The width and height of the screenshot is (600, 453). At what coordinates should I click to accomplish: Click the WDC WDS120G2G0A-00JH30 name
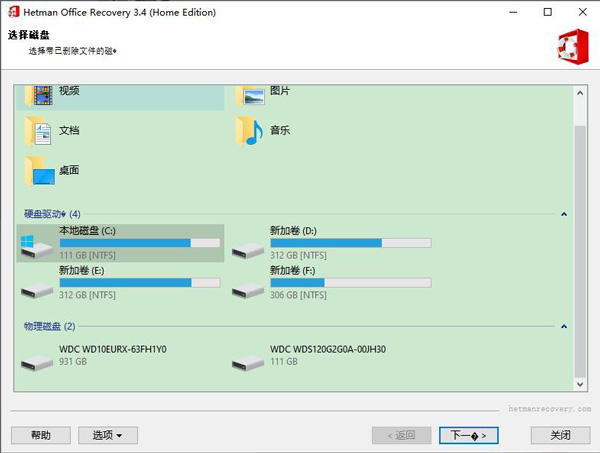[328, 349]
